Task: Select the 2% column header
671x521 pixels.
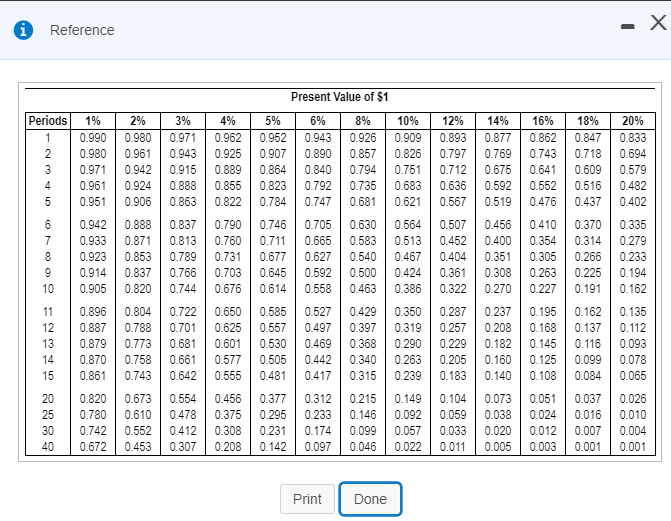Action: [x=138, y=121]
